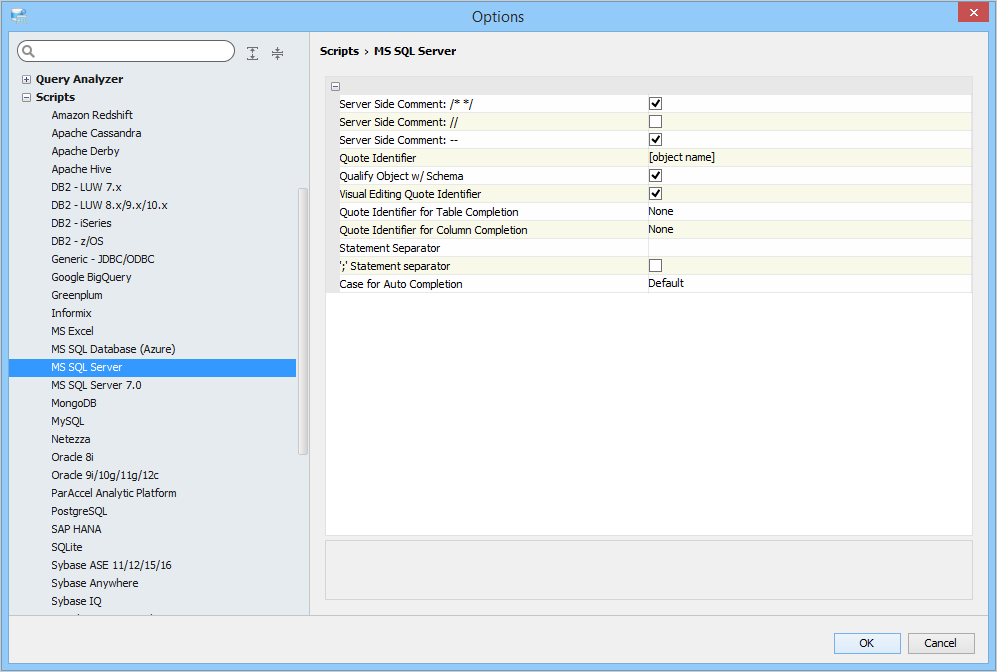
Task: Select Generic - JDBC/ODBC entry
Action: [103, 259]
